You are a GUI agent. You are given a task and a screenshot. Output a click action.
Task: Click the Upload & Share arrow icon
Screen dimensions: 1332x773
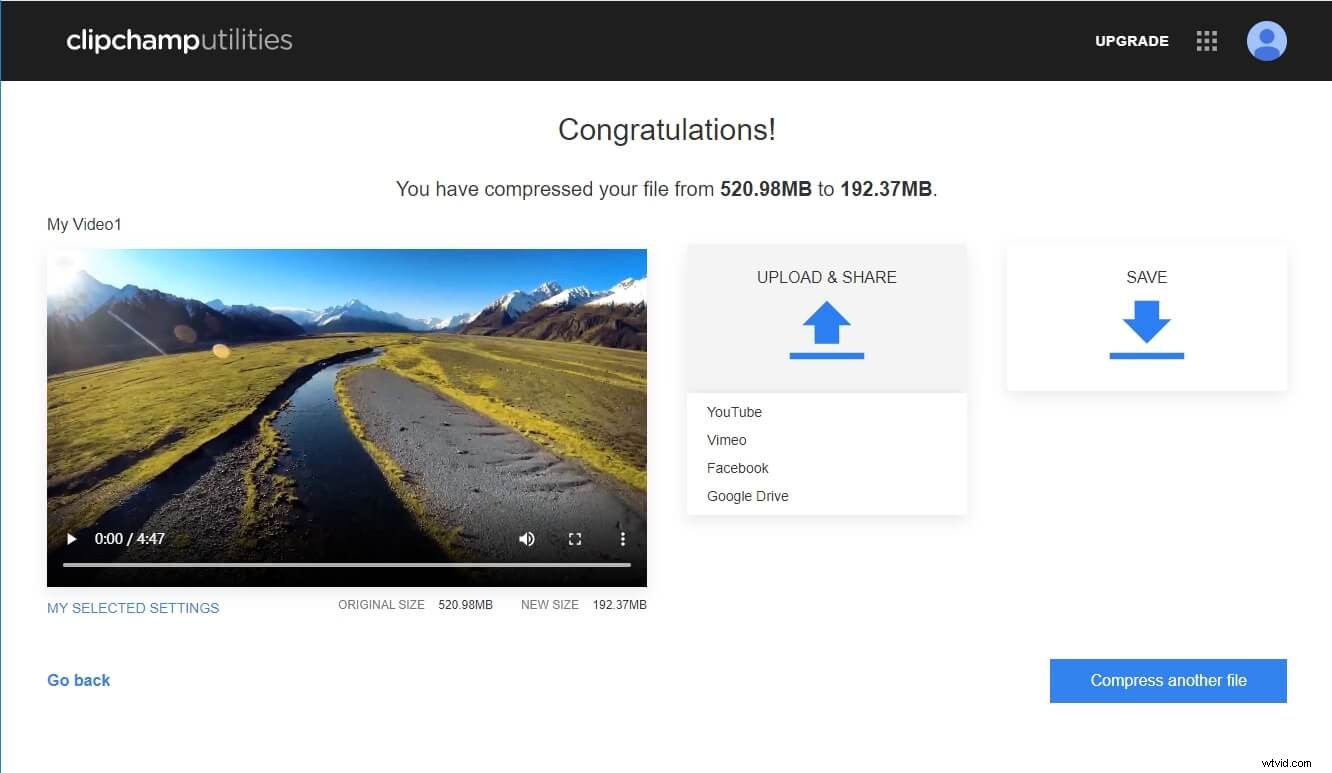click(x=826, y=330)
